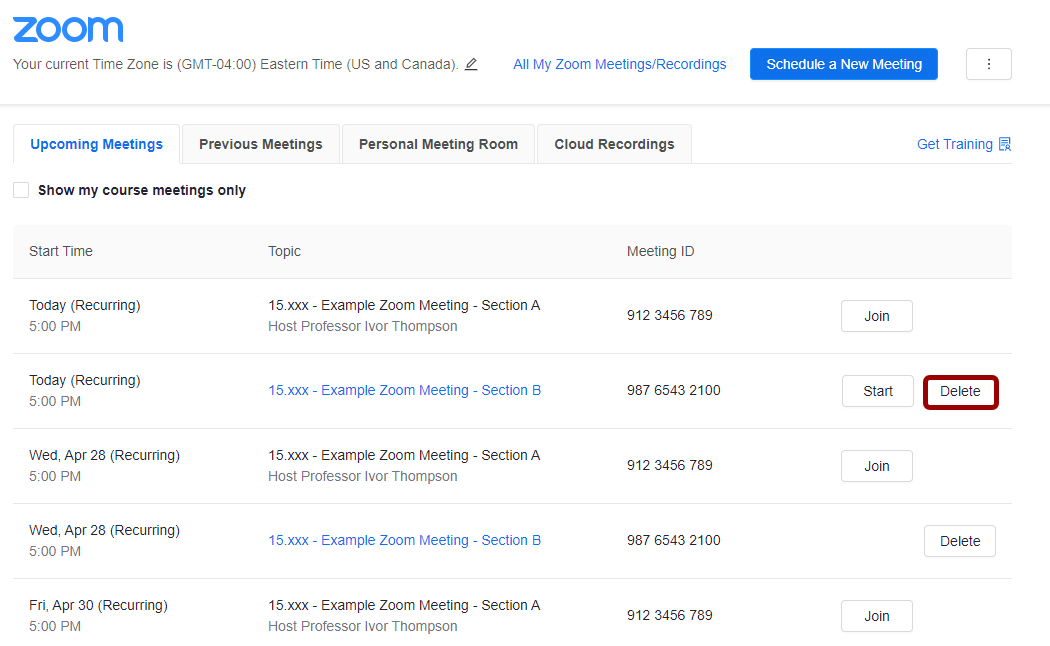Open the Personal Meeting Room tab
This screenshot has width=1050, height=646.
point(438,144)
